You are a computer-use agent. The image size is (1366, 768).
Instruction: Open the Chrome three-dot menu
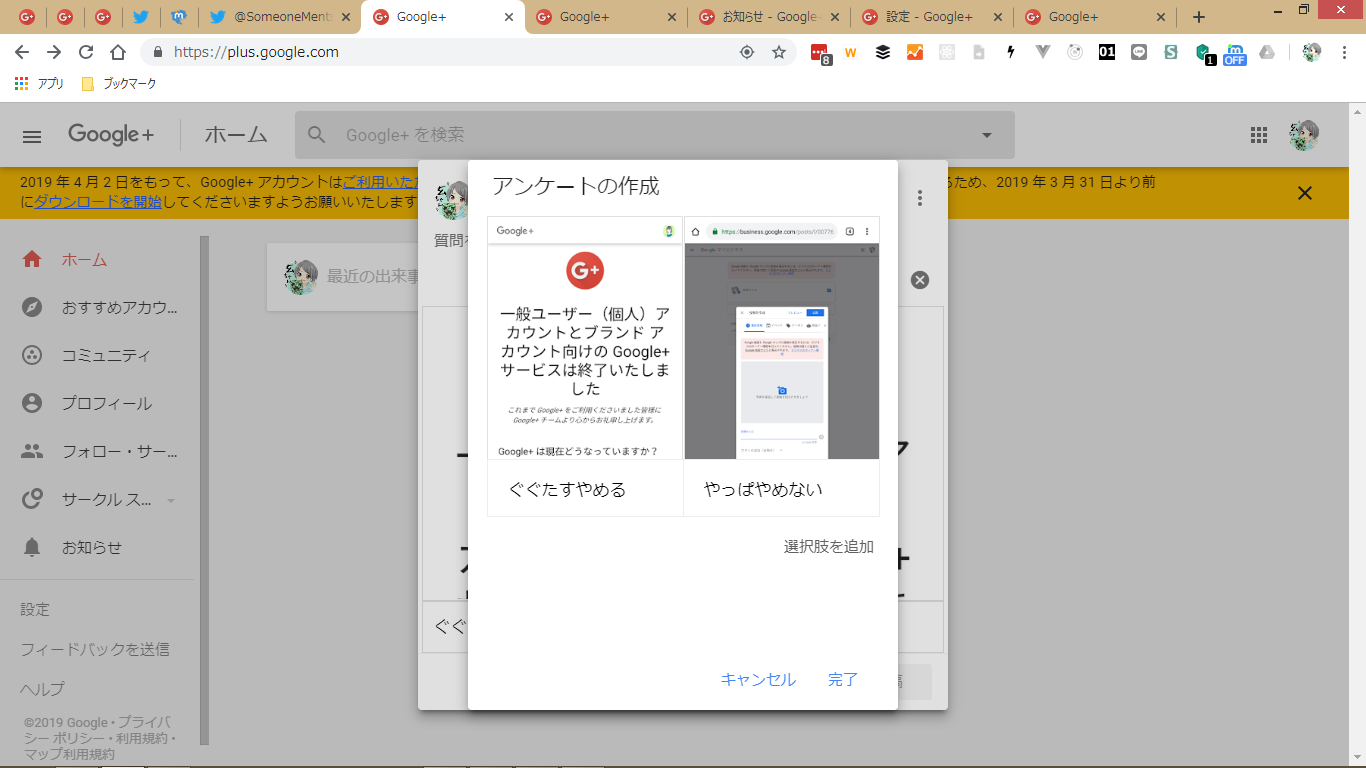coord(1344,52)
